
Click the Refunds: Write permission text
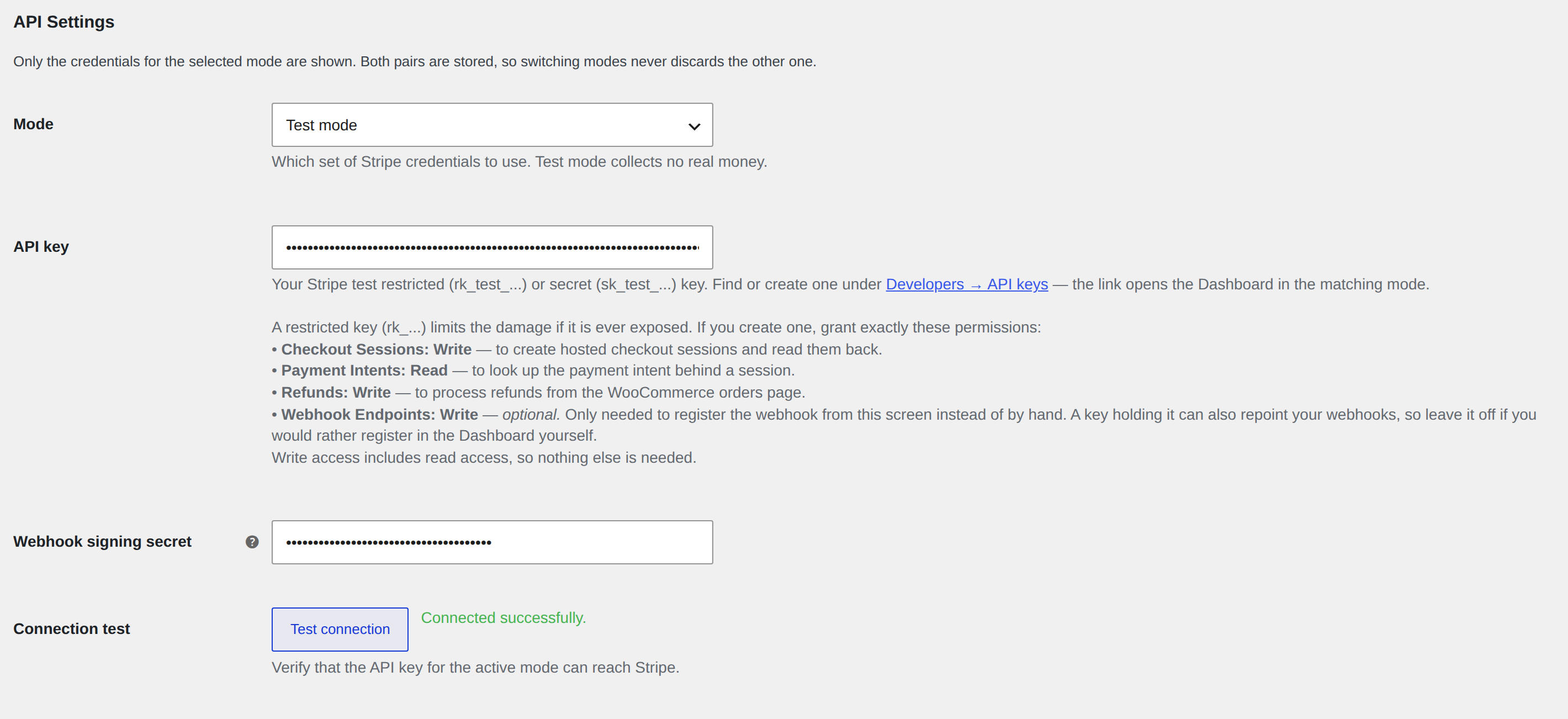(x=335, y=392)
